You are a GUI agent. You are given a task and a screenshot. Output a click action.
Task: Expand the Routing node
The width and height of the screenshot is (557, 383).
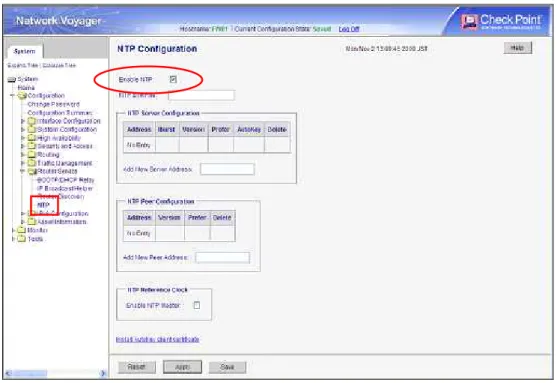(x=23, y=155)
